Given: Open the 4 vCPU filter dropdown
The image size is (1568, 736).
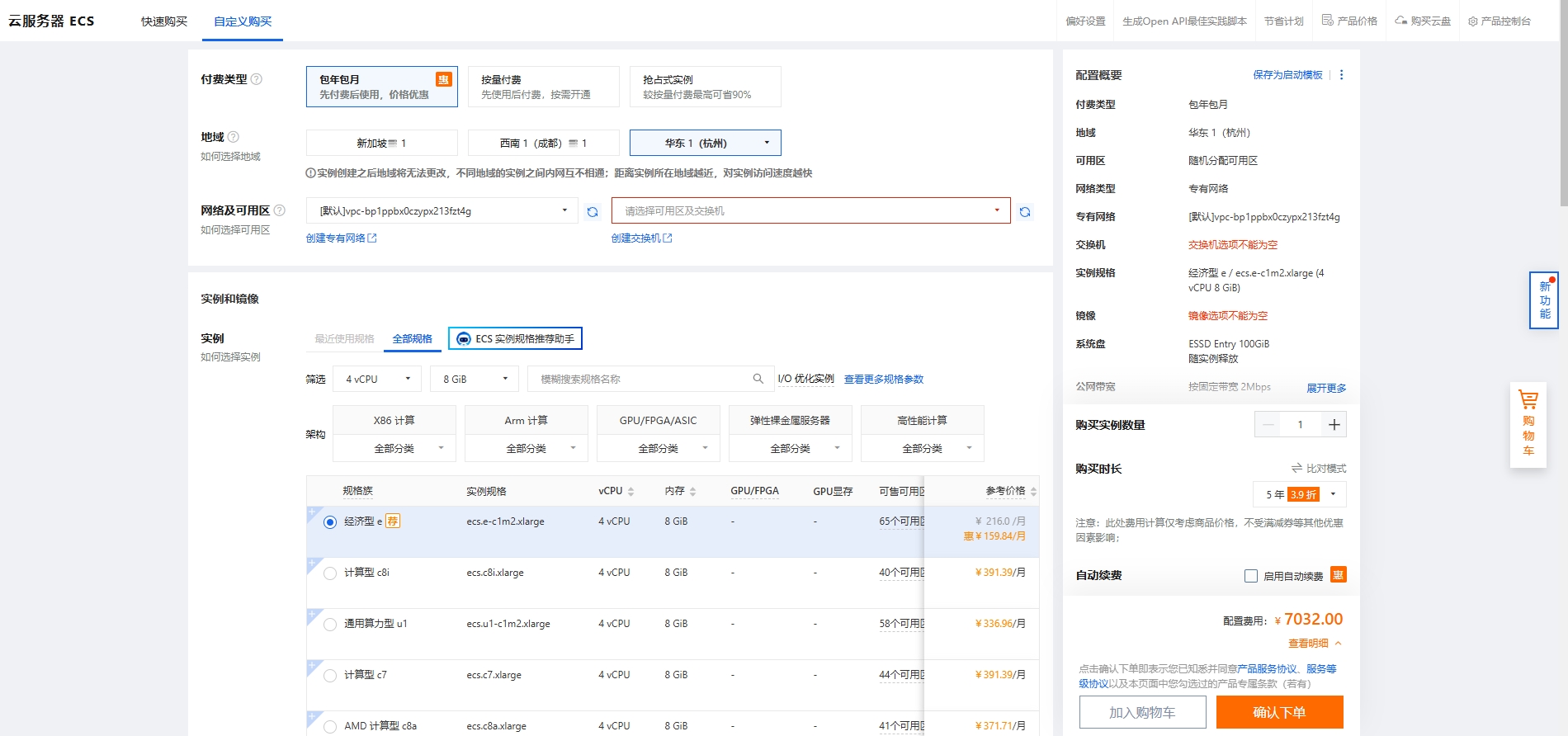Looking at the screenshot, I should (377, 379).
